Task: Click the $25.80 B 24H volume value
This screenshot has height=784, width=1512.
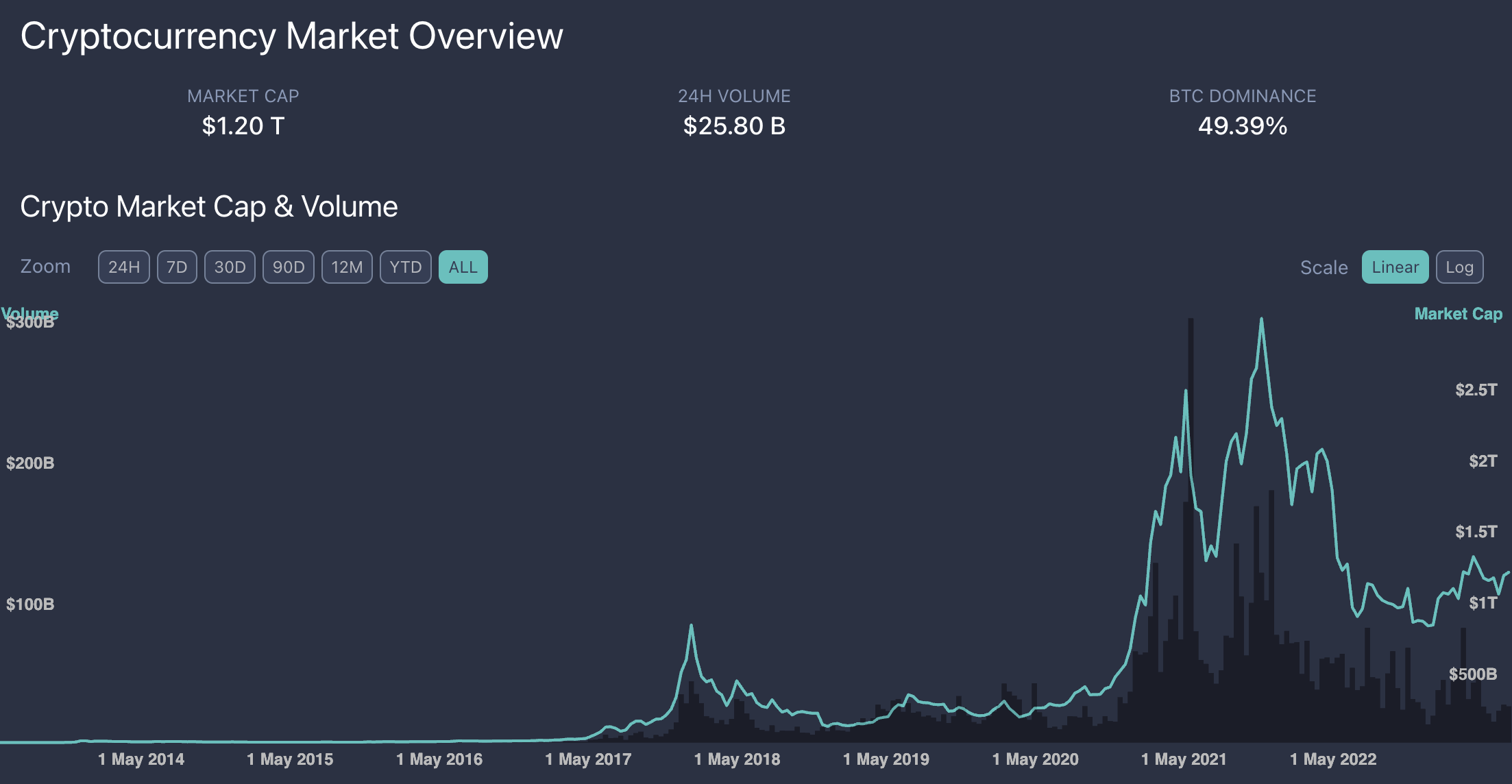Action: (734, 126)
